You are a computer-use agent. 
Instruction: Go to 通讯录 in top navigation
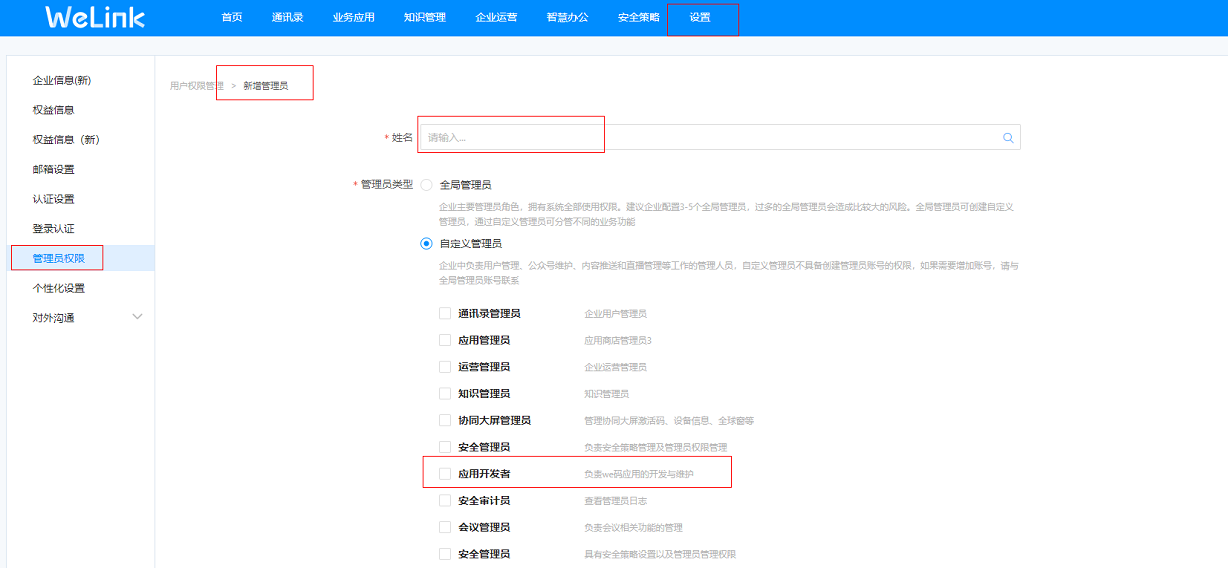pyautogui.click(x=287, y=17)
